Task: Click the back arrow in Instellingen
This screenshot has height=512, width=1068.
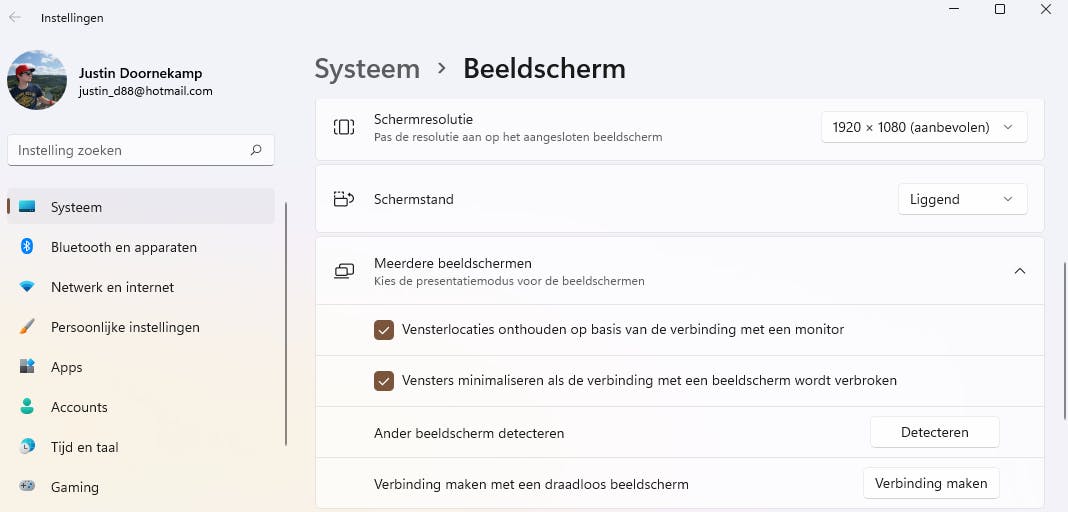Action: click(15, 17)
